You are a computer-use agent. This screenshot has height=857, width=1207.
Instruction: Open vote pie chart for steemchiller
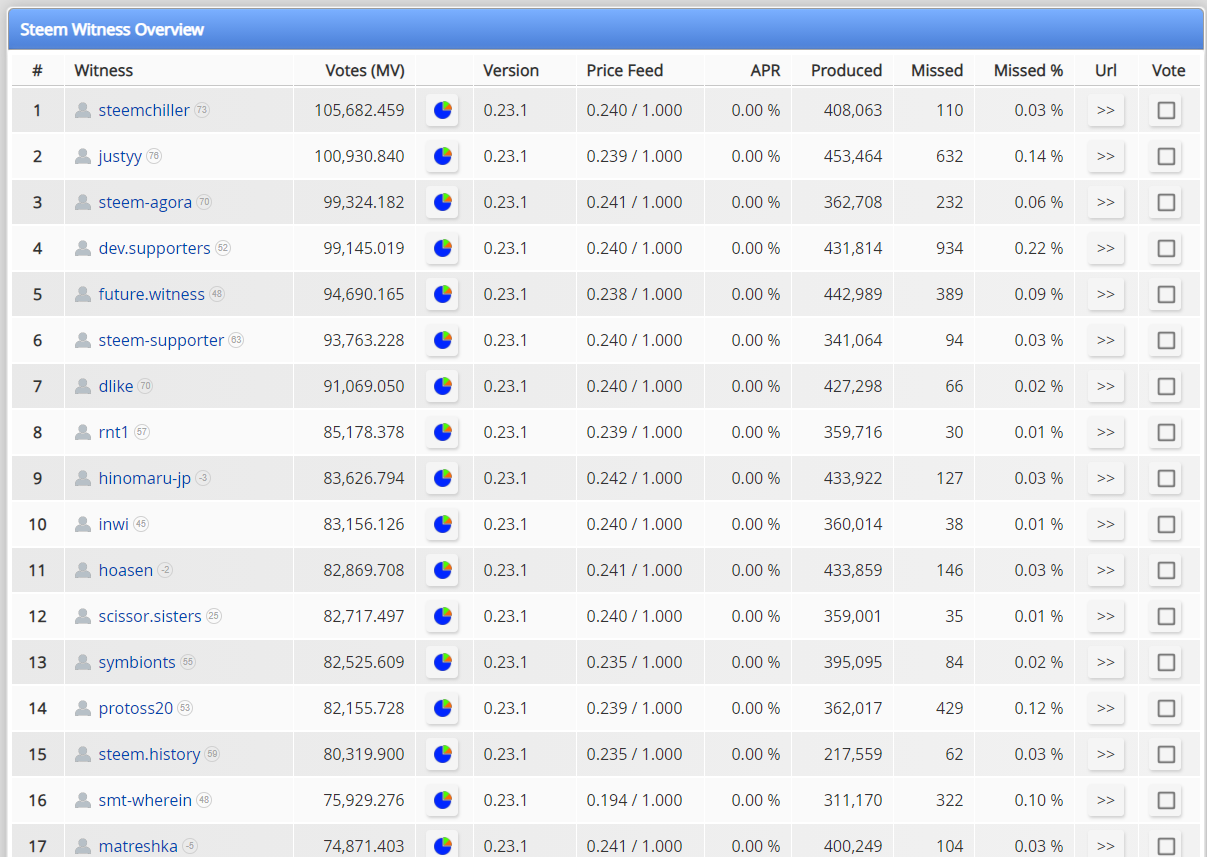(442, 110)
